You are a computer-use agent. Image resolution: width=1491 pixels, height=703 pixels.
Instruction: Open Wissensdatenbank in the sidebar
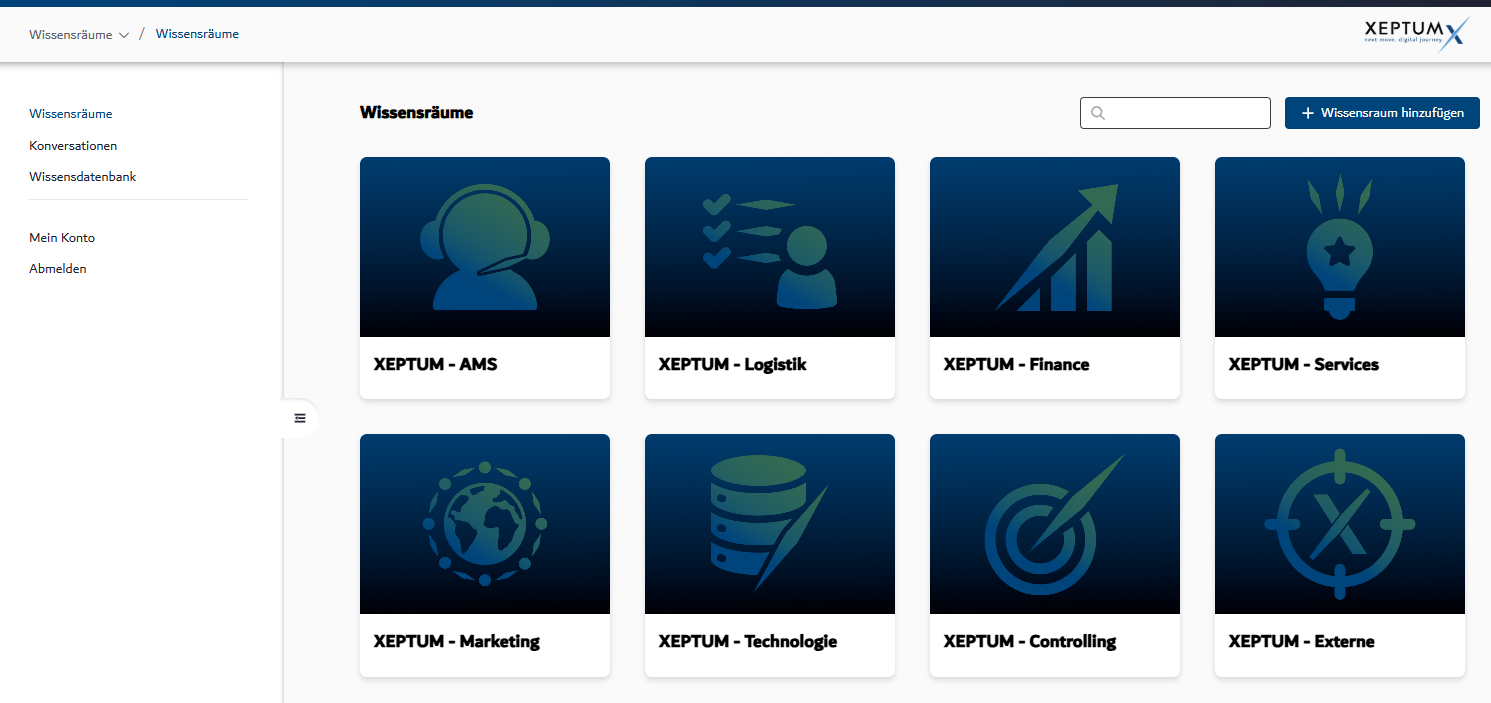point(83,176)
